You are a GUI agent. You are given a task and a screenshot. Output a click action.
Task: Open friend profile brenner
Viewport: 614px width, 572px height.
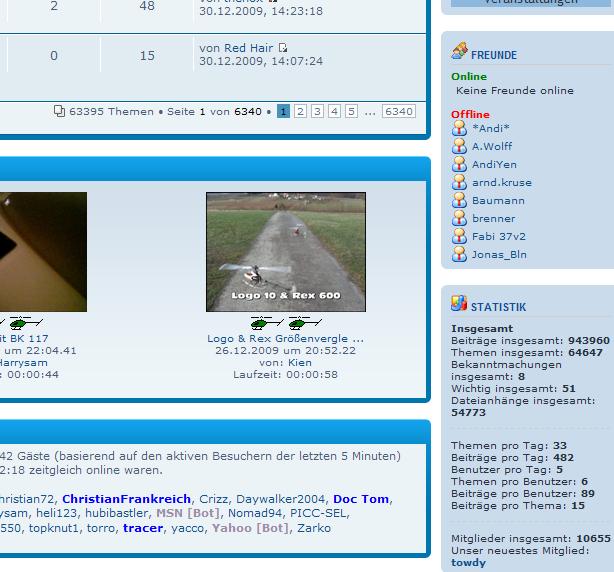pyautogui.click(x=493, y=218)
